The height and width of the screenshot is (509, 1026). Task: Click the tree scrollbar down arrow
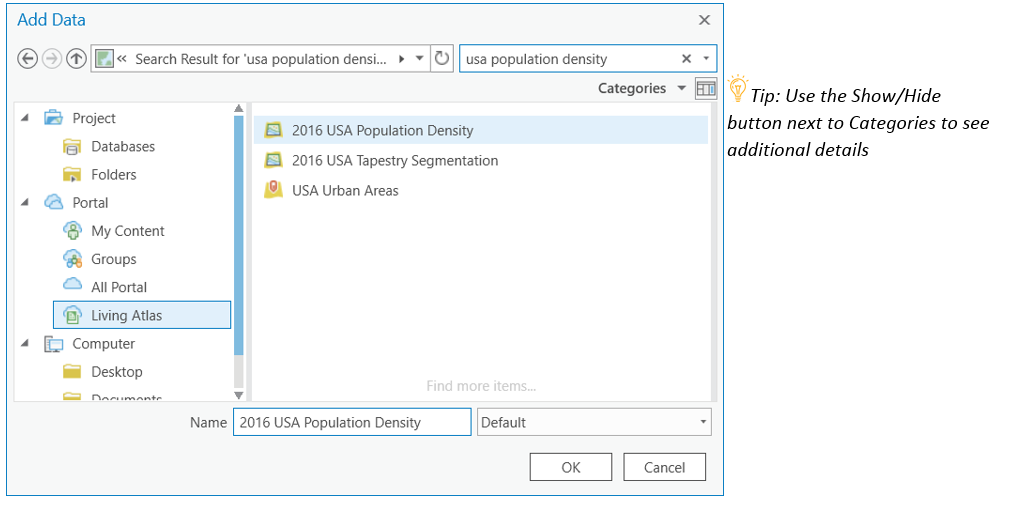click(238, 395)
